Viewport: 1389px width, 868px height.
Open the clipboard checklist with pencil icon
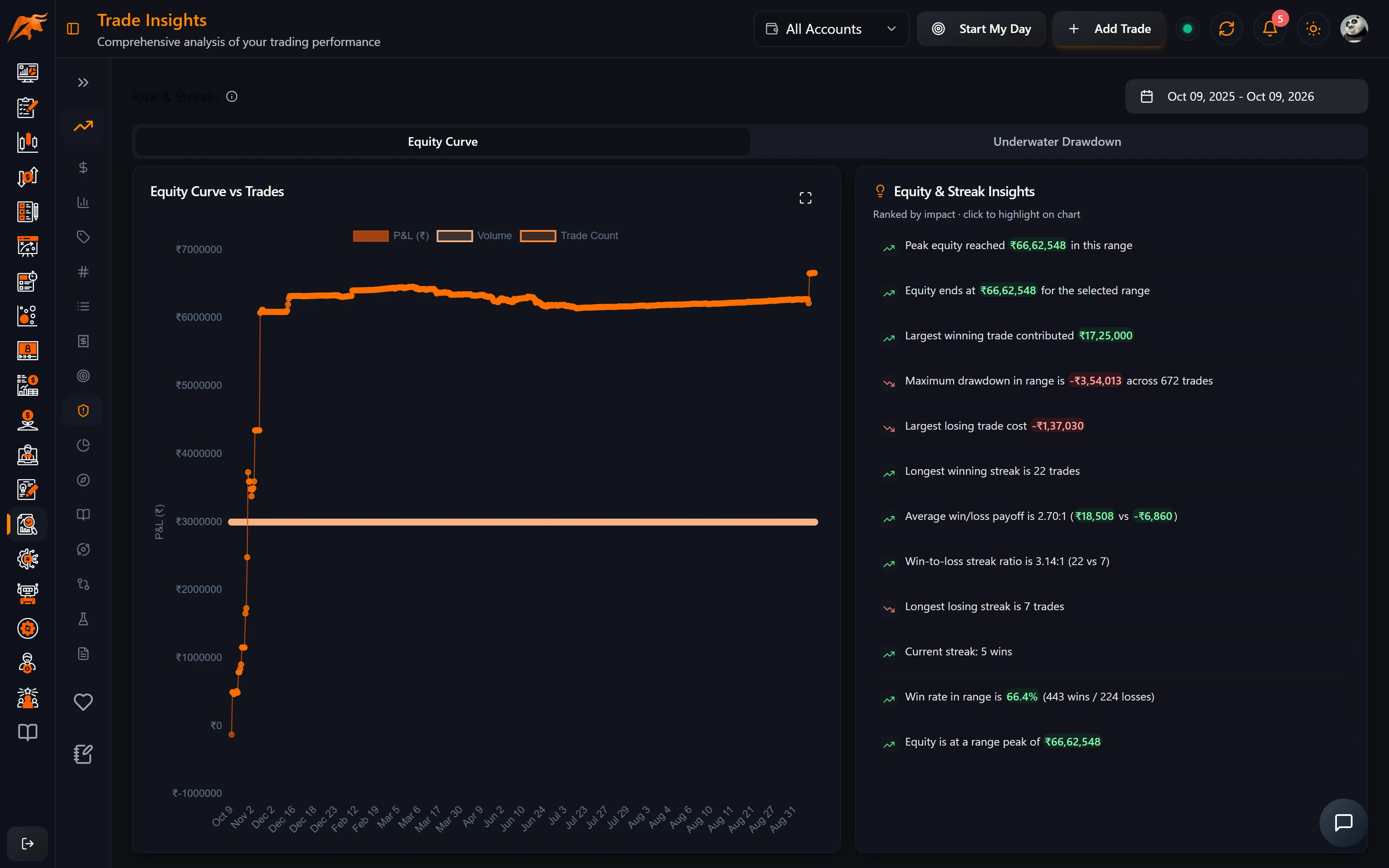coord(27,107)
